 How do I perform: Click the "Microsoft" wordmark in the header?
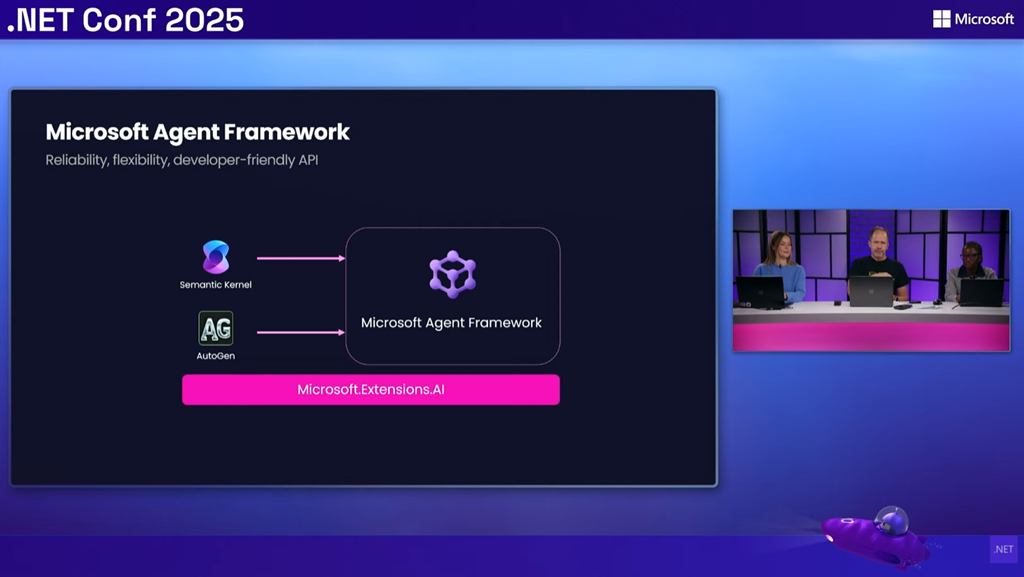(x=984, y=19)
